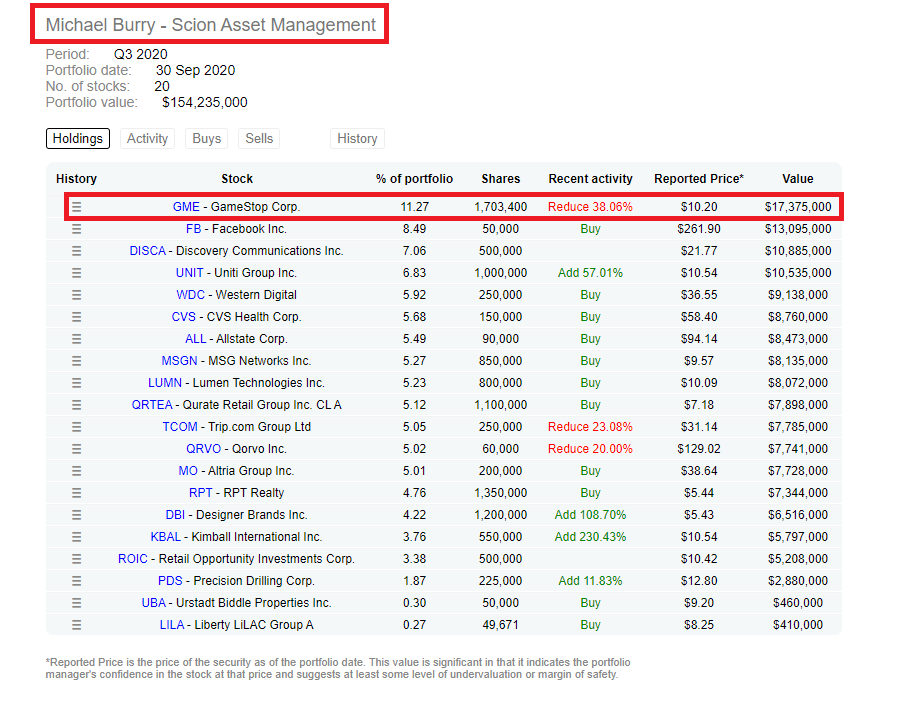Image resolution: width=910 pixels, height=715 pixels.
Task: Open history icon for Liberty LiLAC row
Action: (x=77, y=626)
